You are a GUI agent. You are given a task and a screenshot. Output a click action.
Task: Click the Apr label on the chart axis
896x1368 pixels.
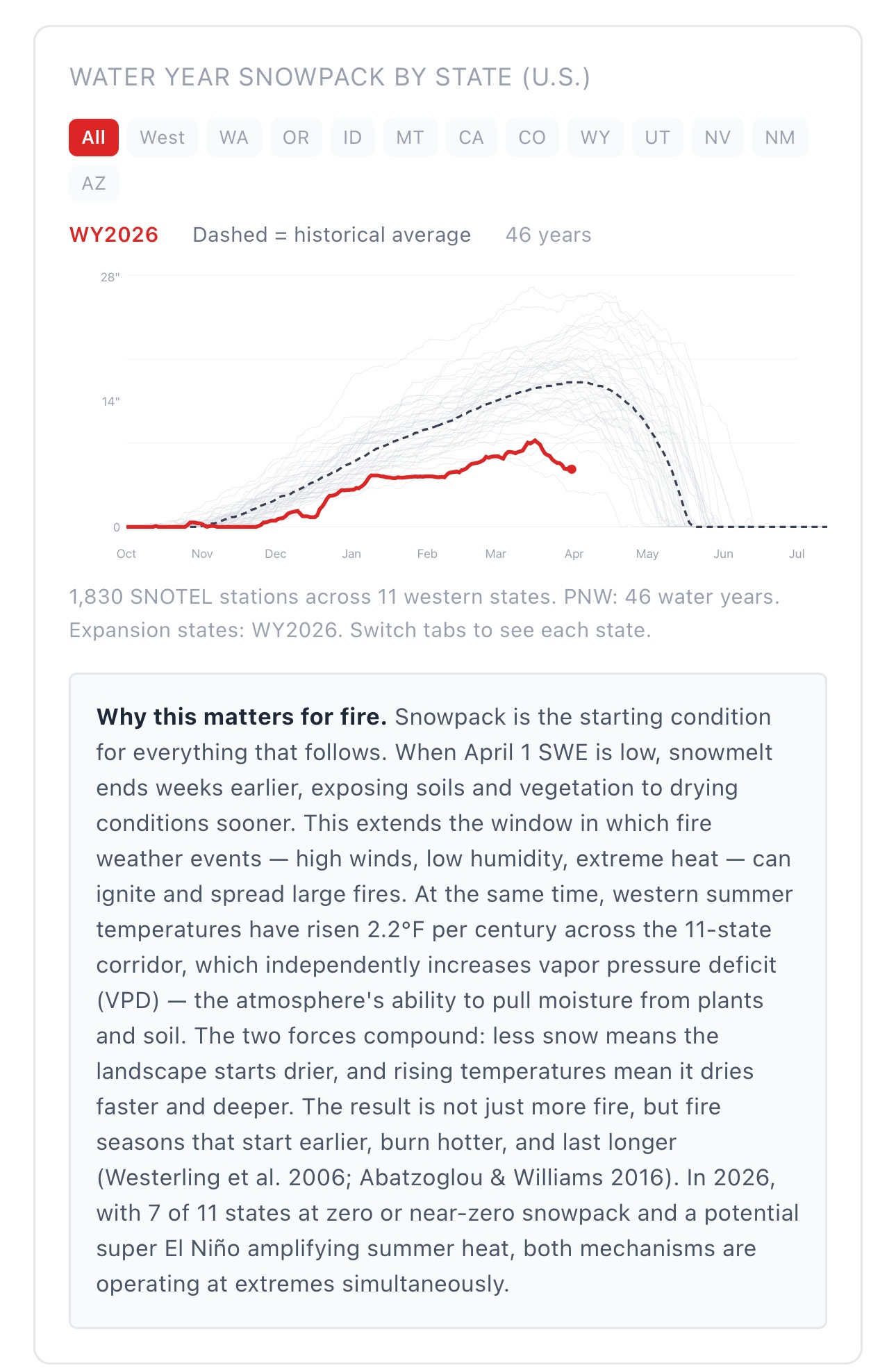pyautogui.click(x=574, y=554)
